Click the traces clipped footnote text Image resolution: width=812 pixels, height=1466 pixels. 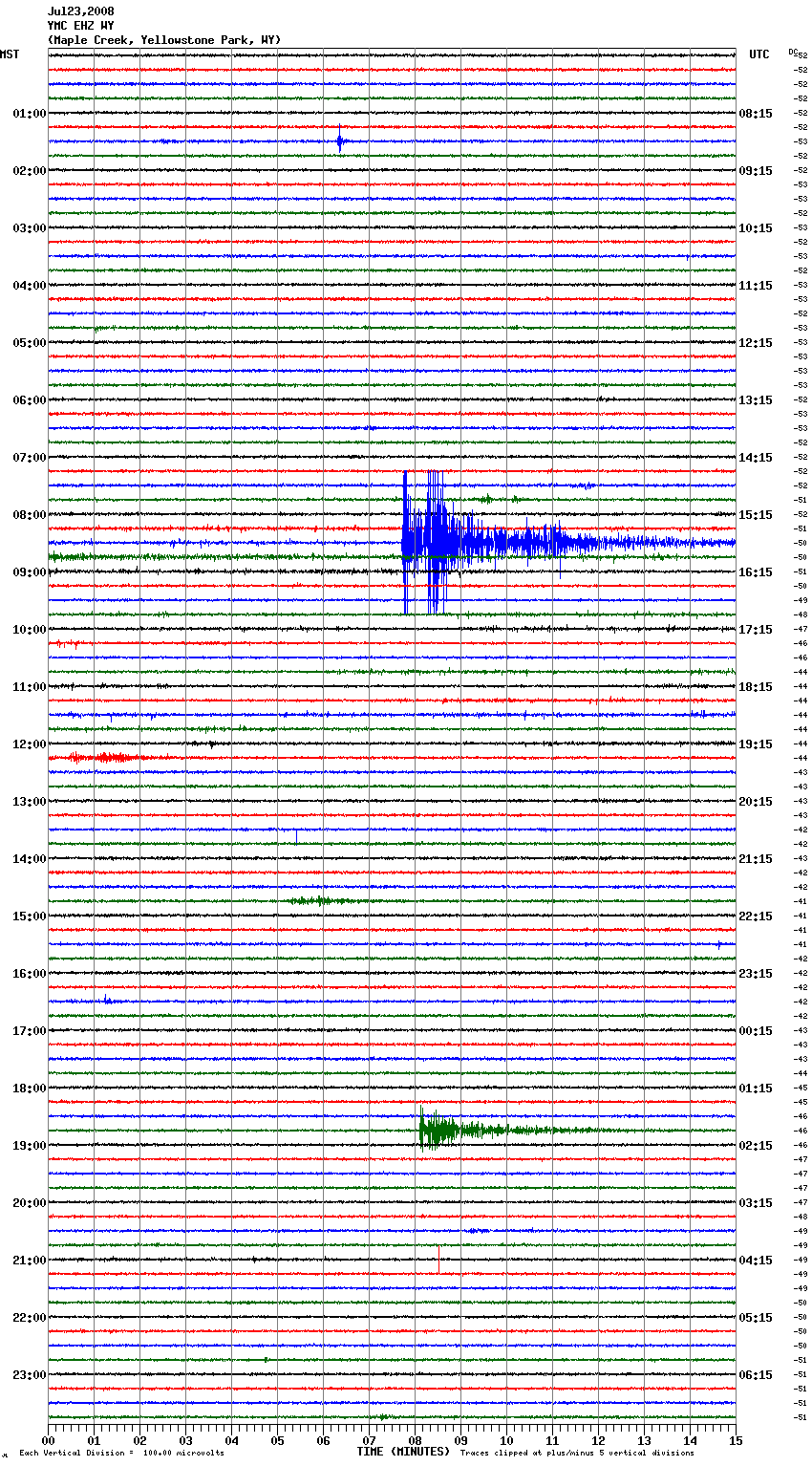pos(577,1454)
